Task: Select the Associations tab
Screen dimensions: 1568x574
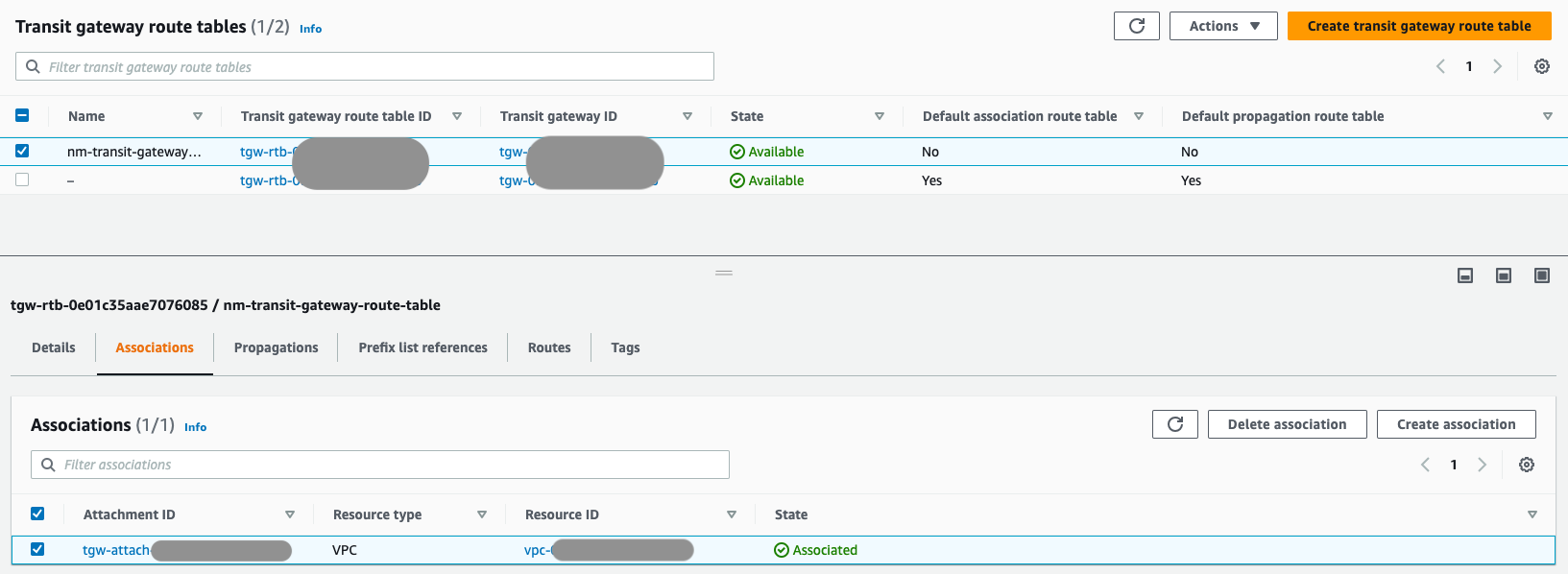Action: [155, 347]
